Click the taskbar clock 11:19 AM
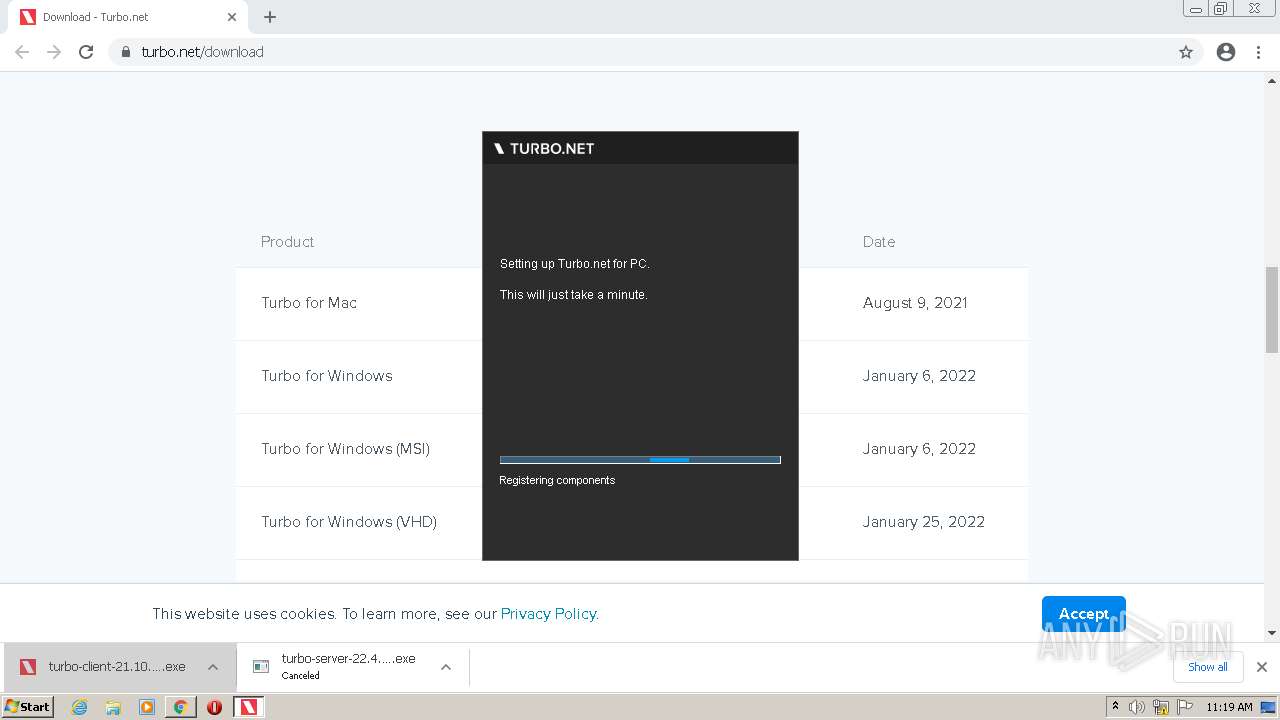Image resolution: width=1280 pixels, height=720 pixels. click(1229, 707)
